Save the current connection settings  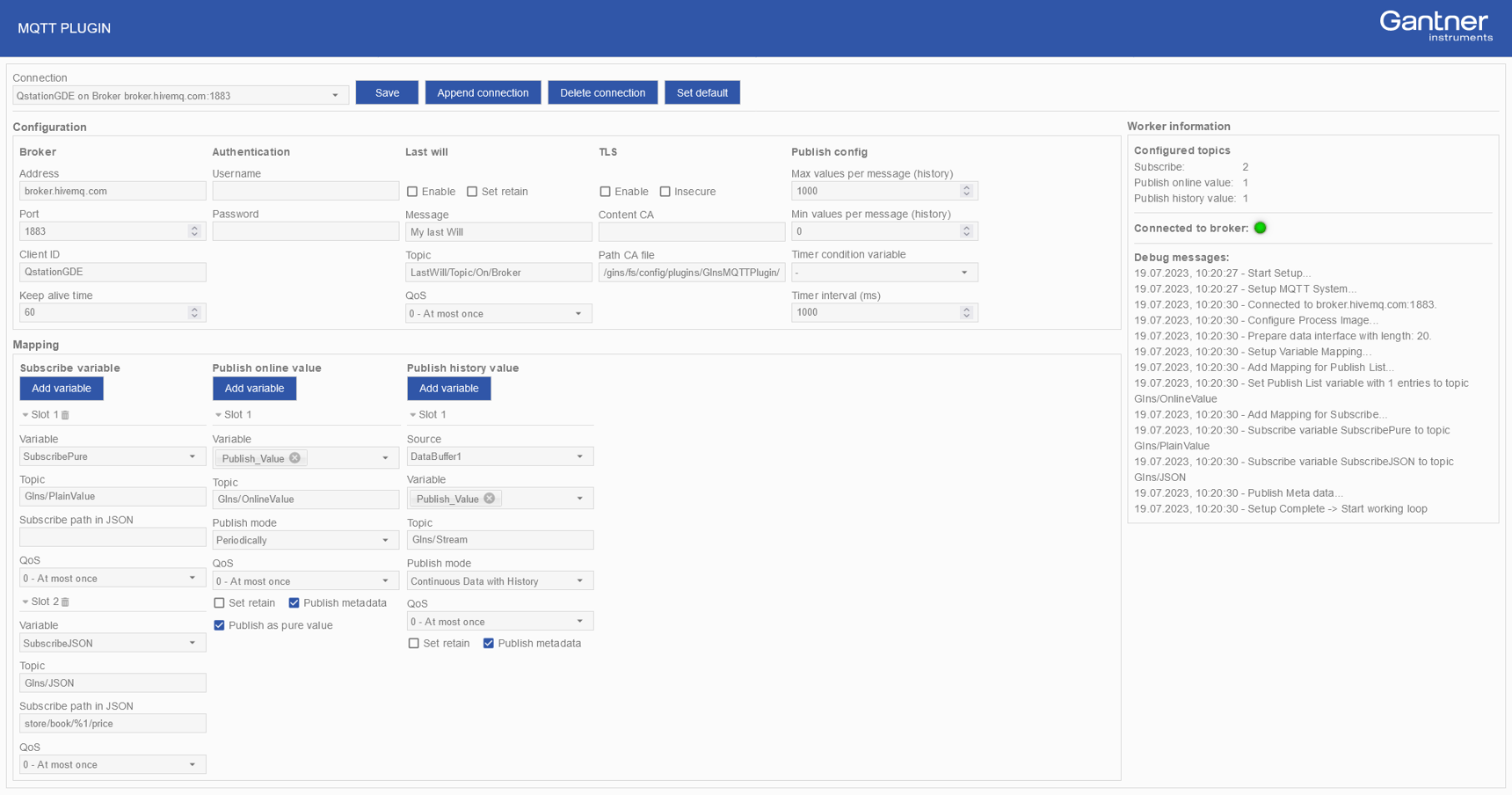[387, 92]
